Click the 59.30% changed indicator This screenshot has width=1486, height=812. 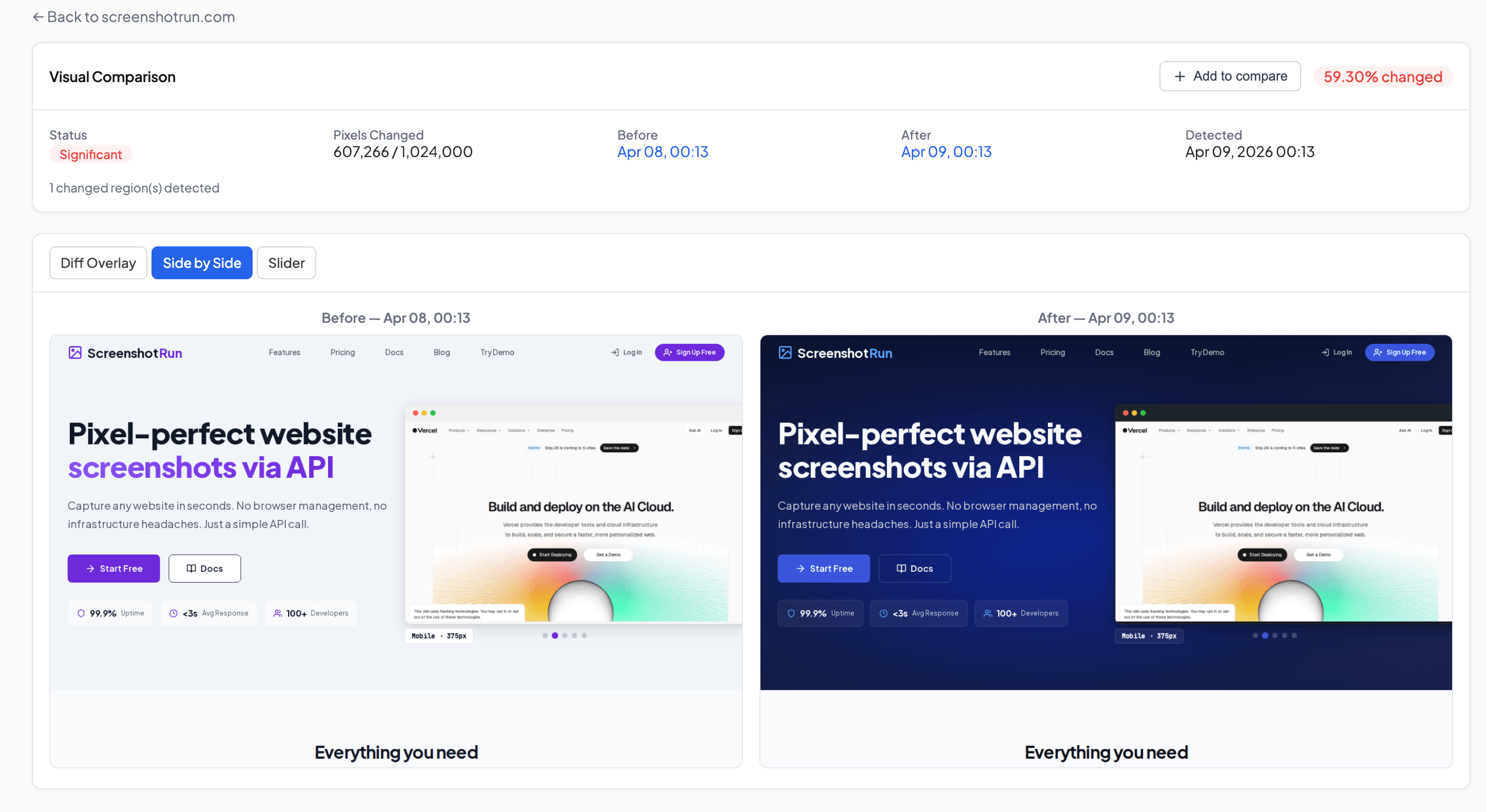[x=1383, y=76]
